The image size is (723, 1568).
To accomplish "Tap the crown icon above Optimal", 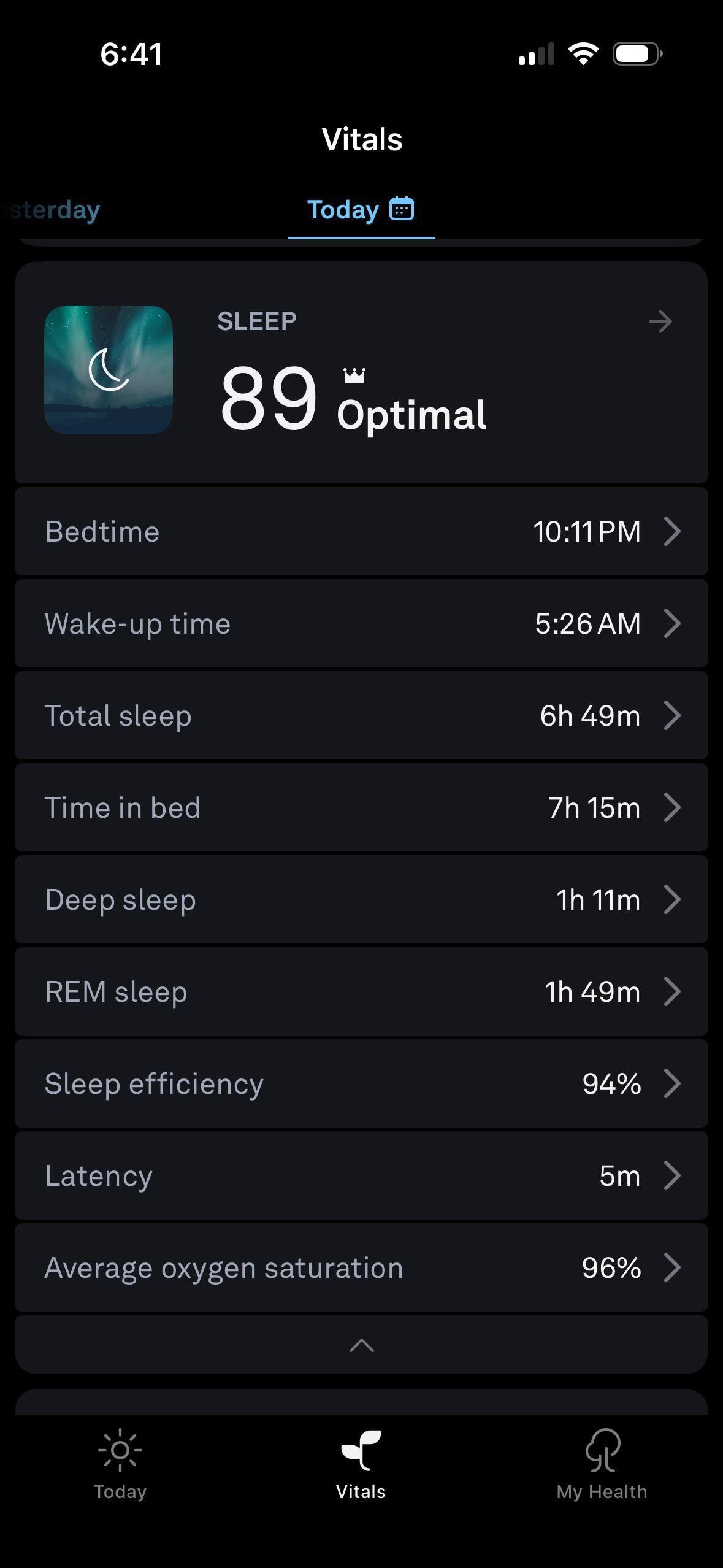I will (x=354, y=375).
